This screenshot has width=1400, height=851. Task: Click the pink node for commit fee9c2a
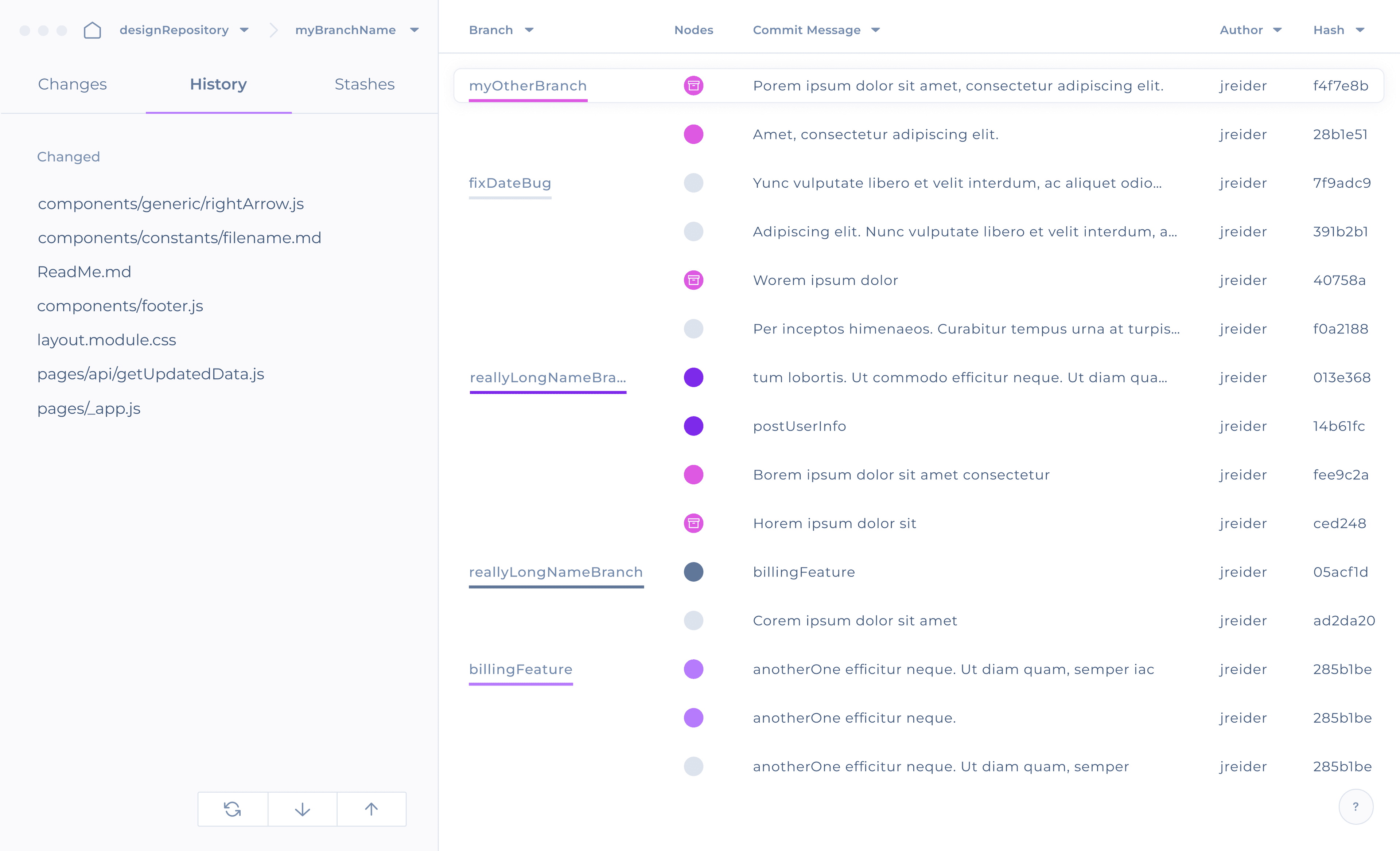click(x=693, y=475)
